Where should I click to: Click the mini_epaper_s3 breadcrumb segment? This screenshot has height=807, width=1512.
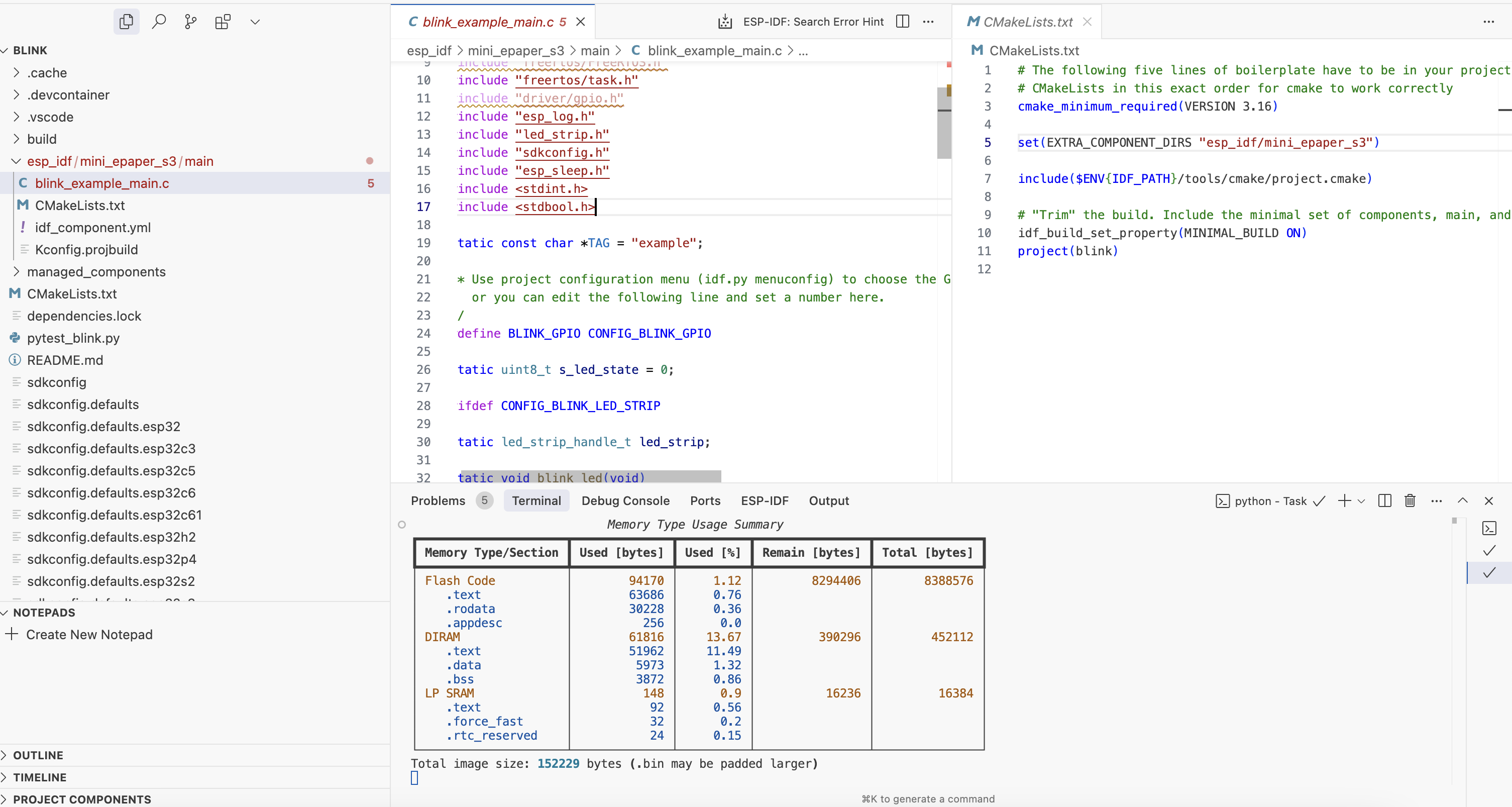tap(515, 51)
